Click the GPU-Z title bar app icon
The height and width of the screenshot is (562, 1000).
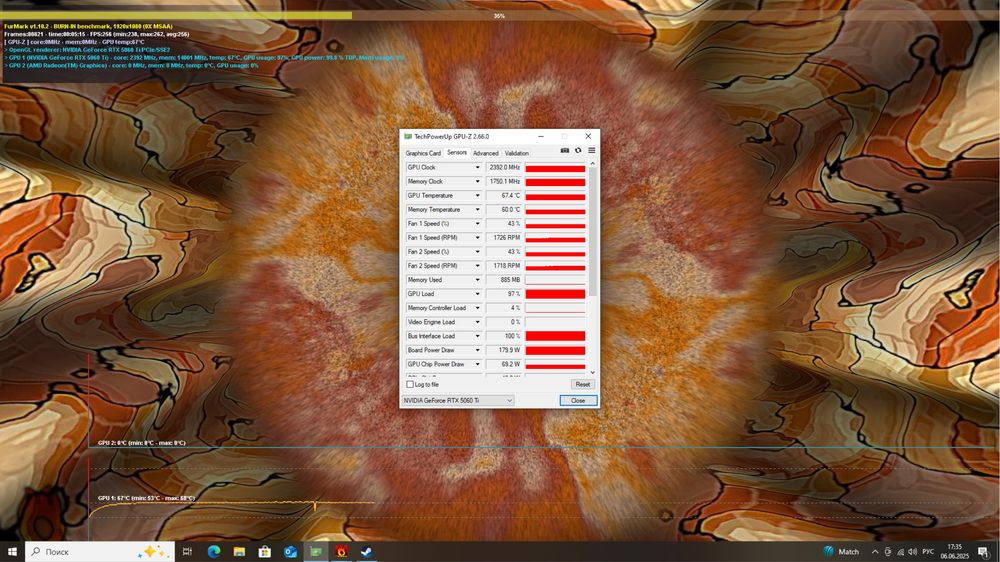408,137
